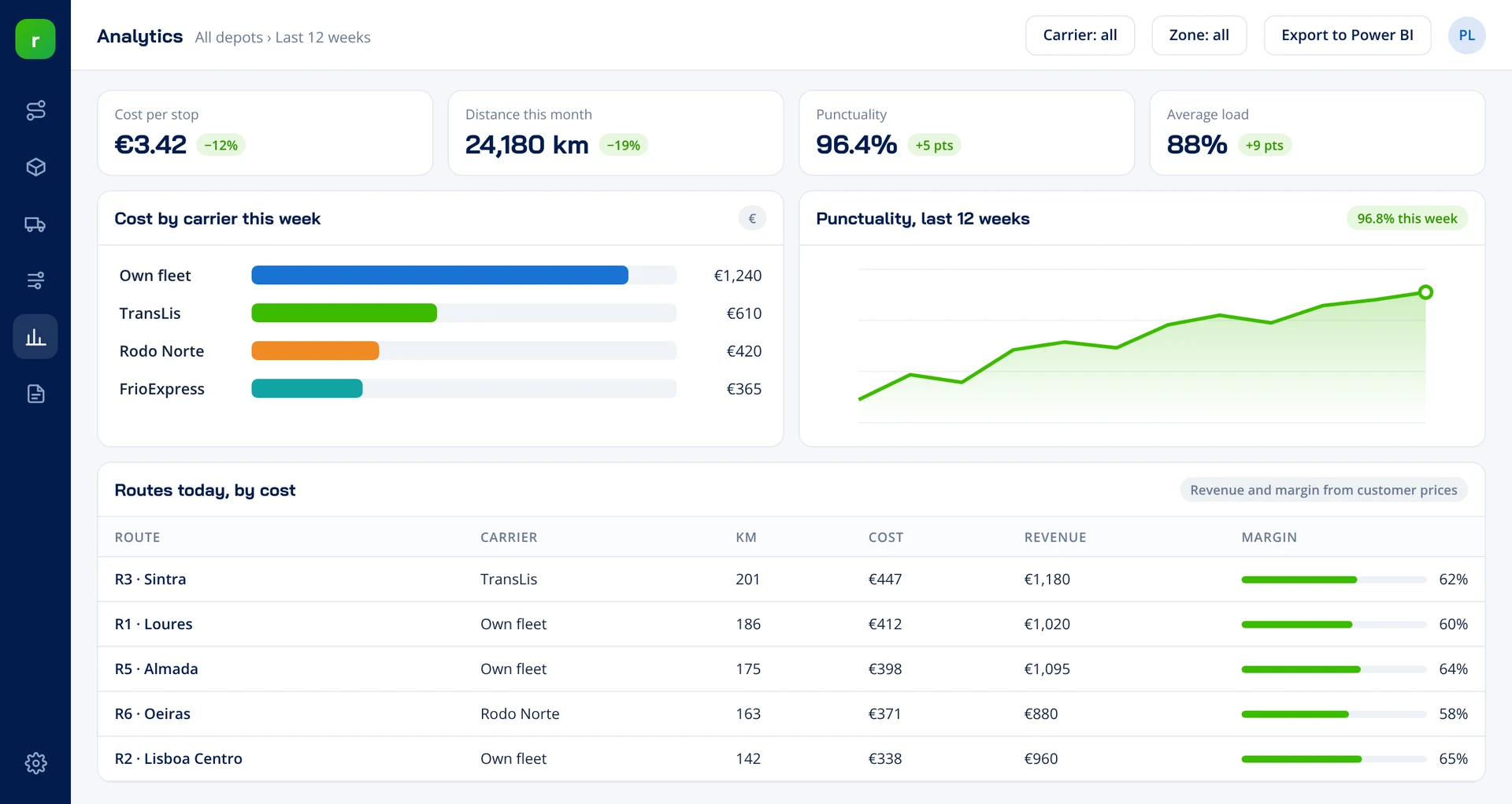The image size is (1512, 804).
Task: Click the latest point on punctuality chart
Action: [1425, 292]
